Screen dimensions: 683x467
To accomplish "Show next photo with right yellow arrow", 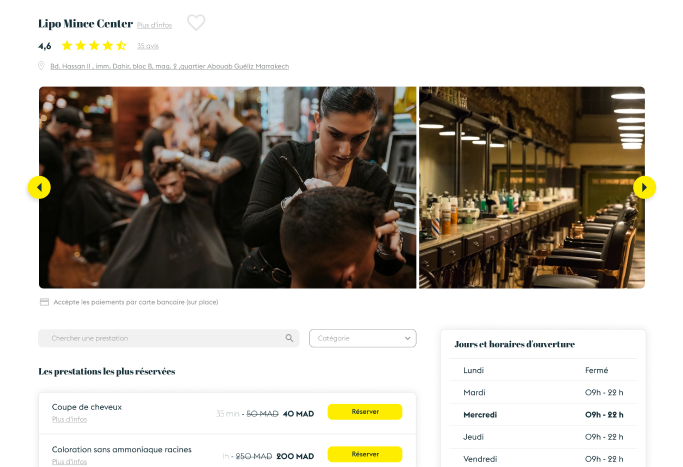I will pyautogui.click(x=644, y=187).
